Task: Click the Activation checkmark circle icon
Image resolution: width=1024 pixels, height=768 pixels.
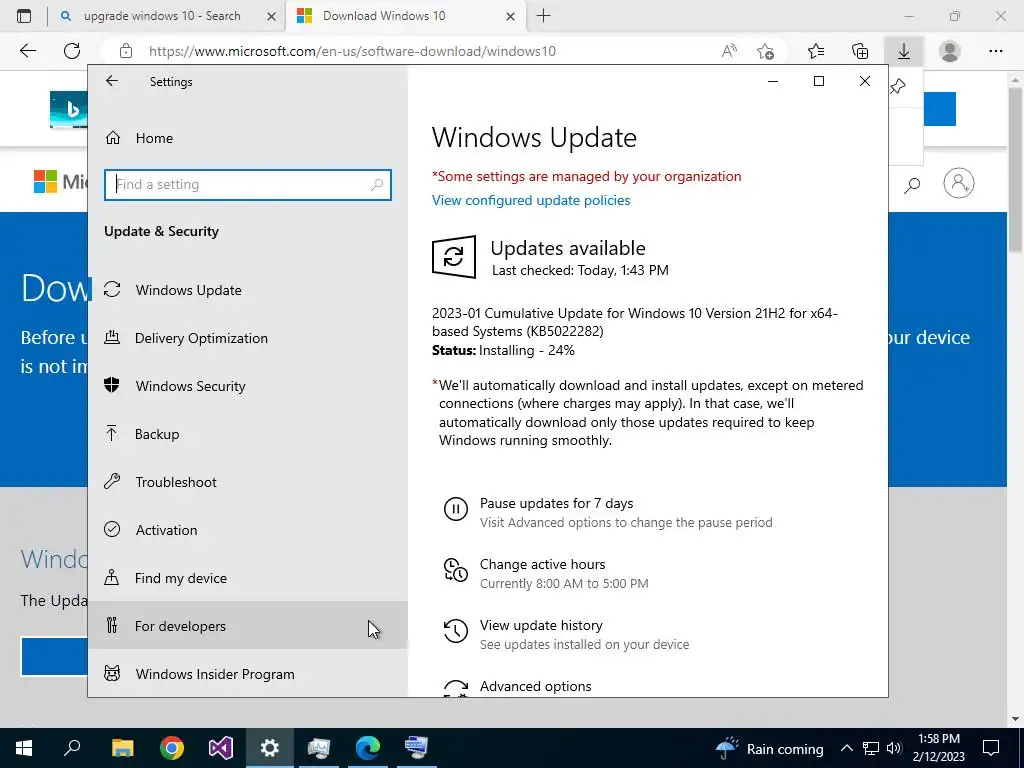Action: (112, 529)
